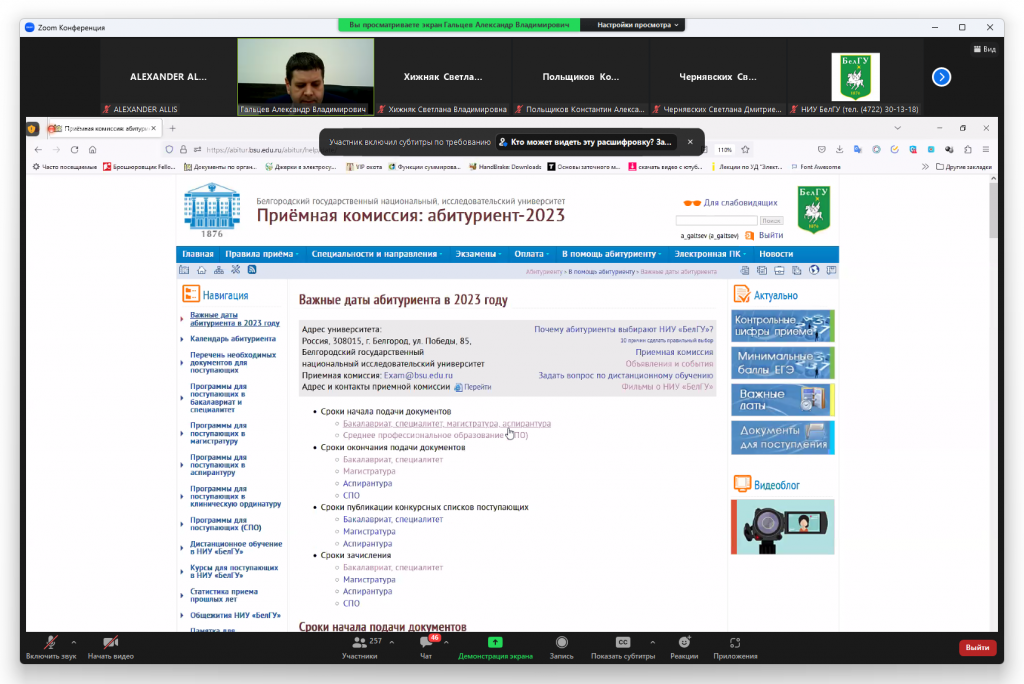Open the Приложения apps panel
1024x684 pixels.
(x=735, y=647)
